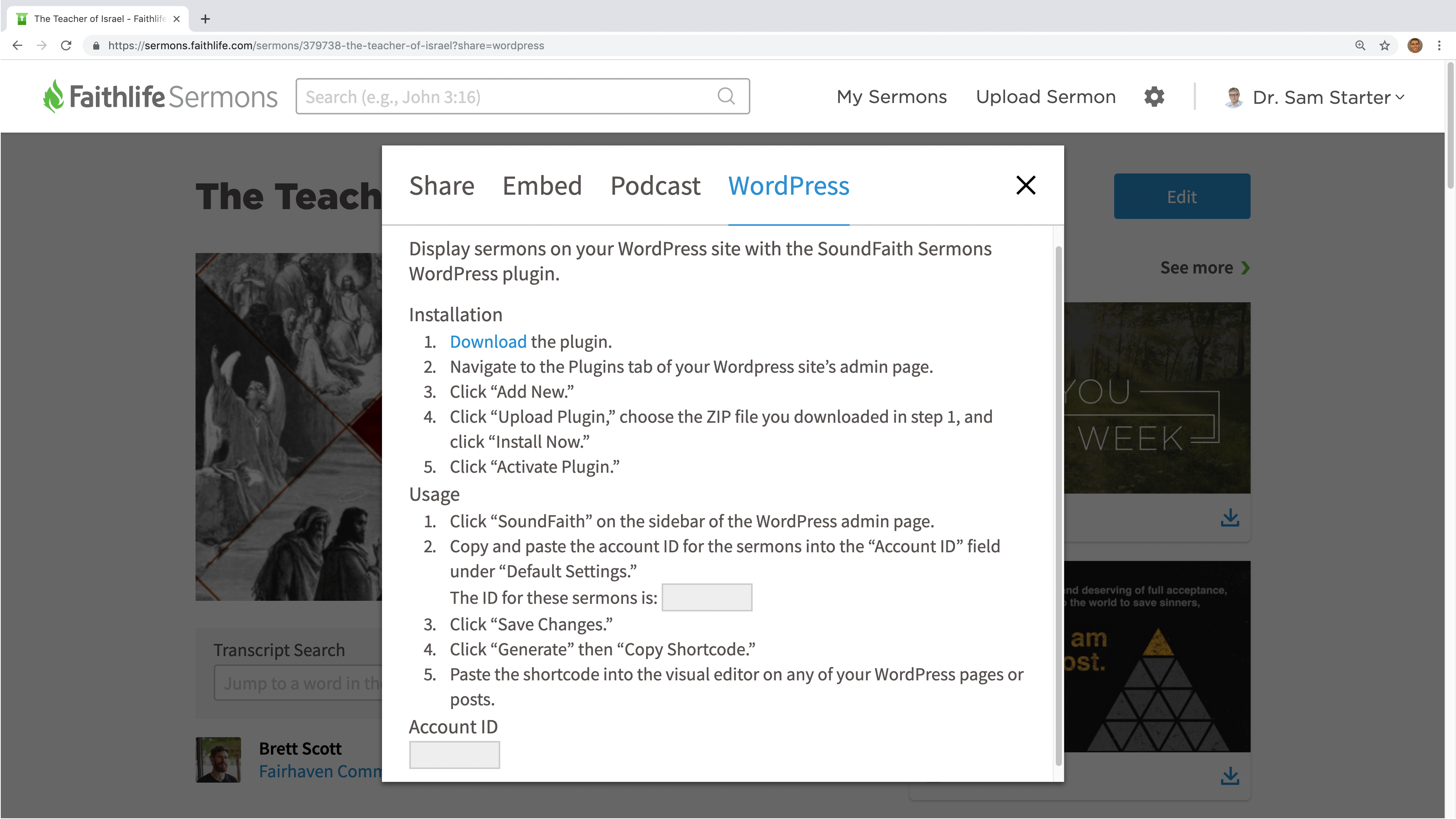The image size is (1456, 819).
Task: Click the browser forward arrow
Action: click(x=42, y=45)
